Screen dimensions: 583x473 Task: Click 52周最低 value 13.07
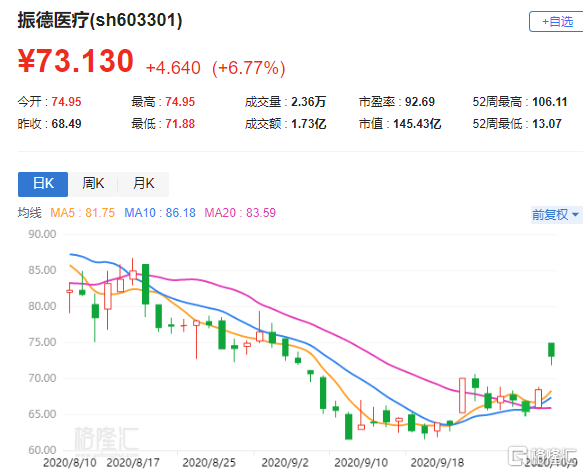click(x=547, y=124)
